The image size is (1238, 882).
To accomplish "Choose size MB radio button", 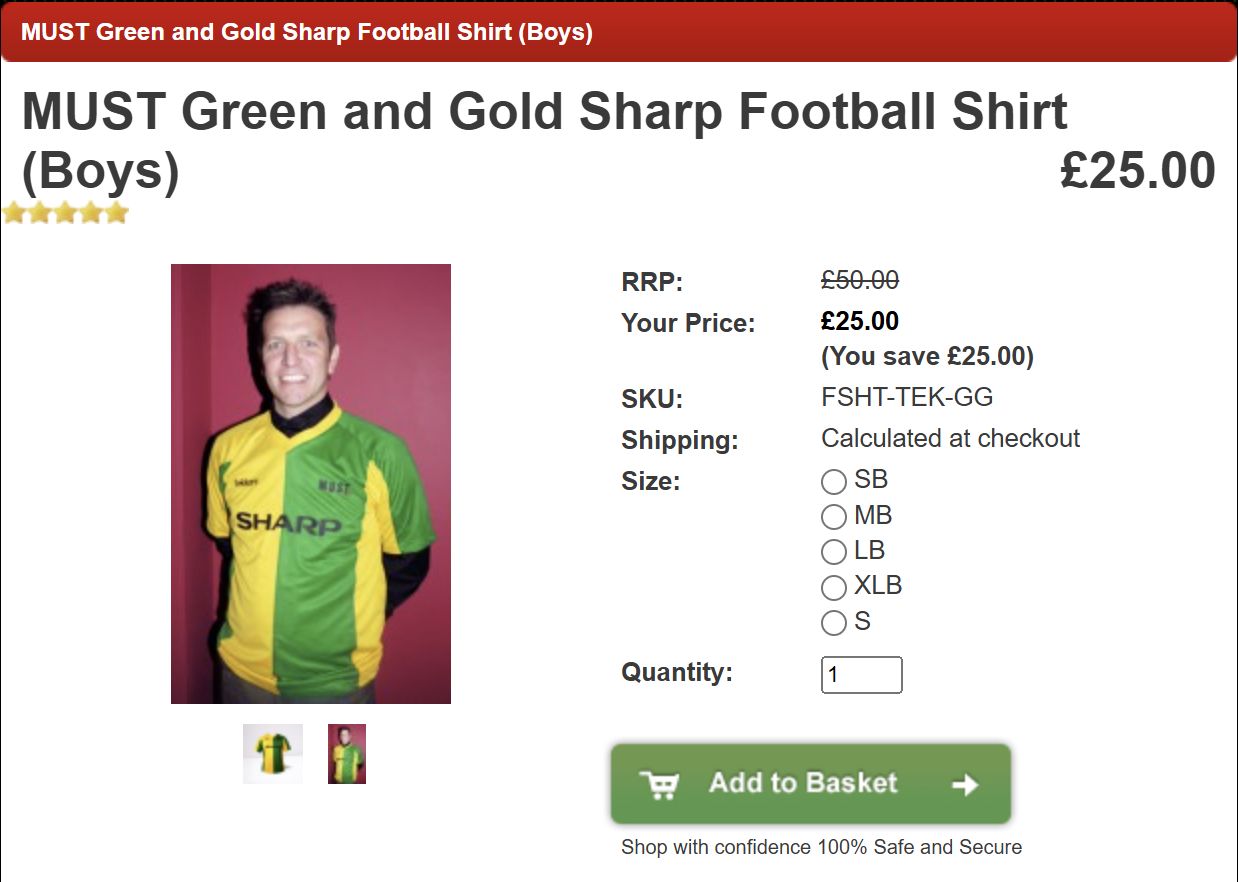I will click(834, 517).
